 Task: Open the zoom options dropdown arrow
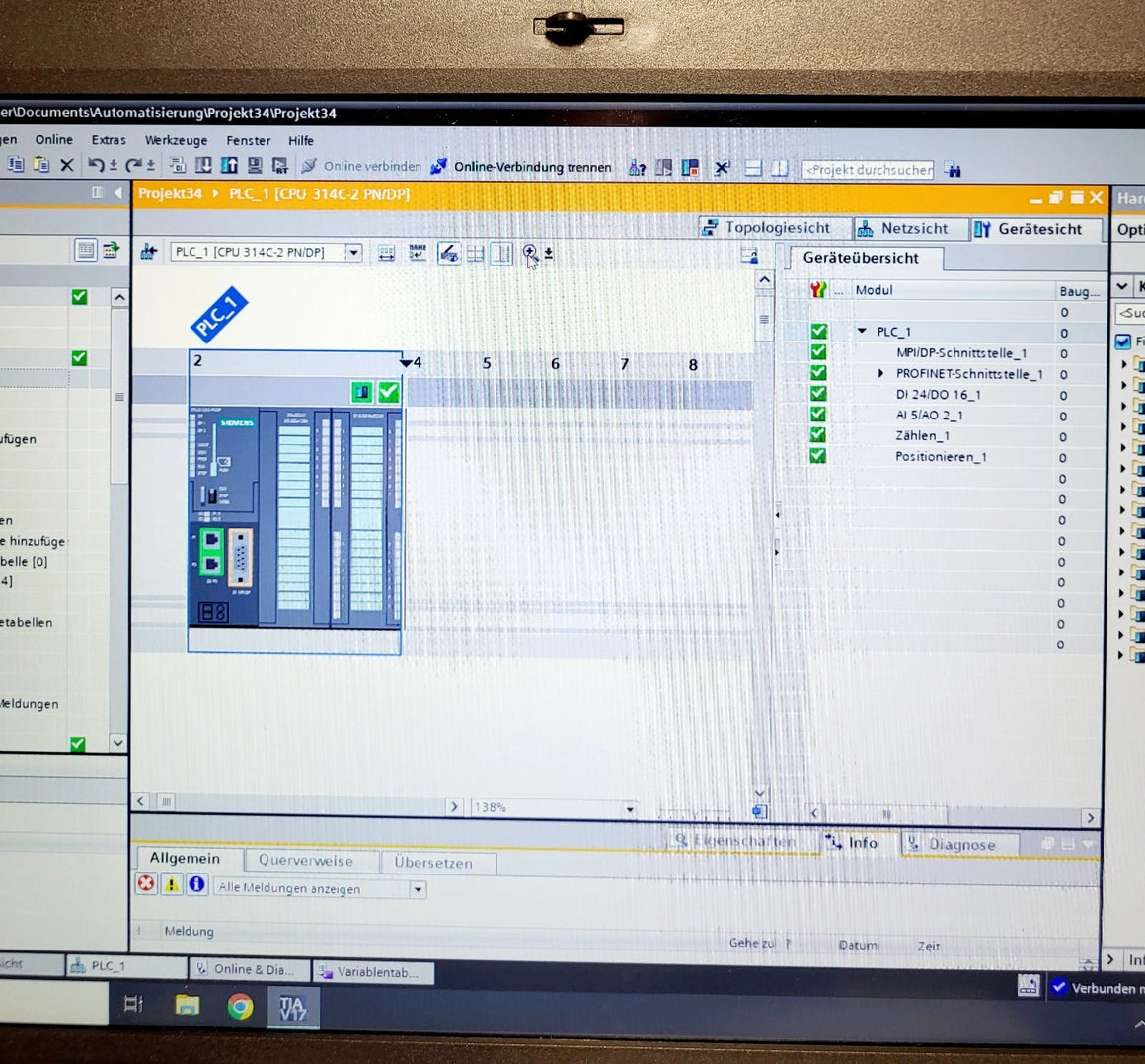pyautogui.click(x=549, y=254)
